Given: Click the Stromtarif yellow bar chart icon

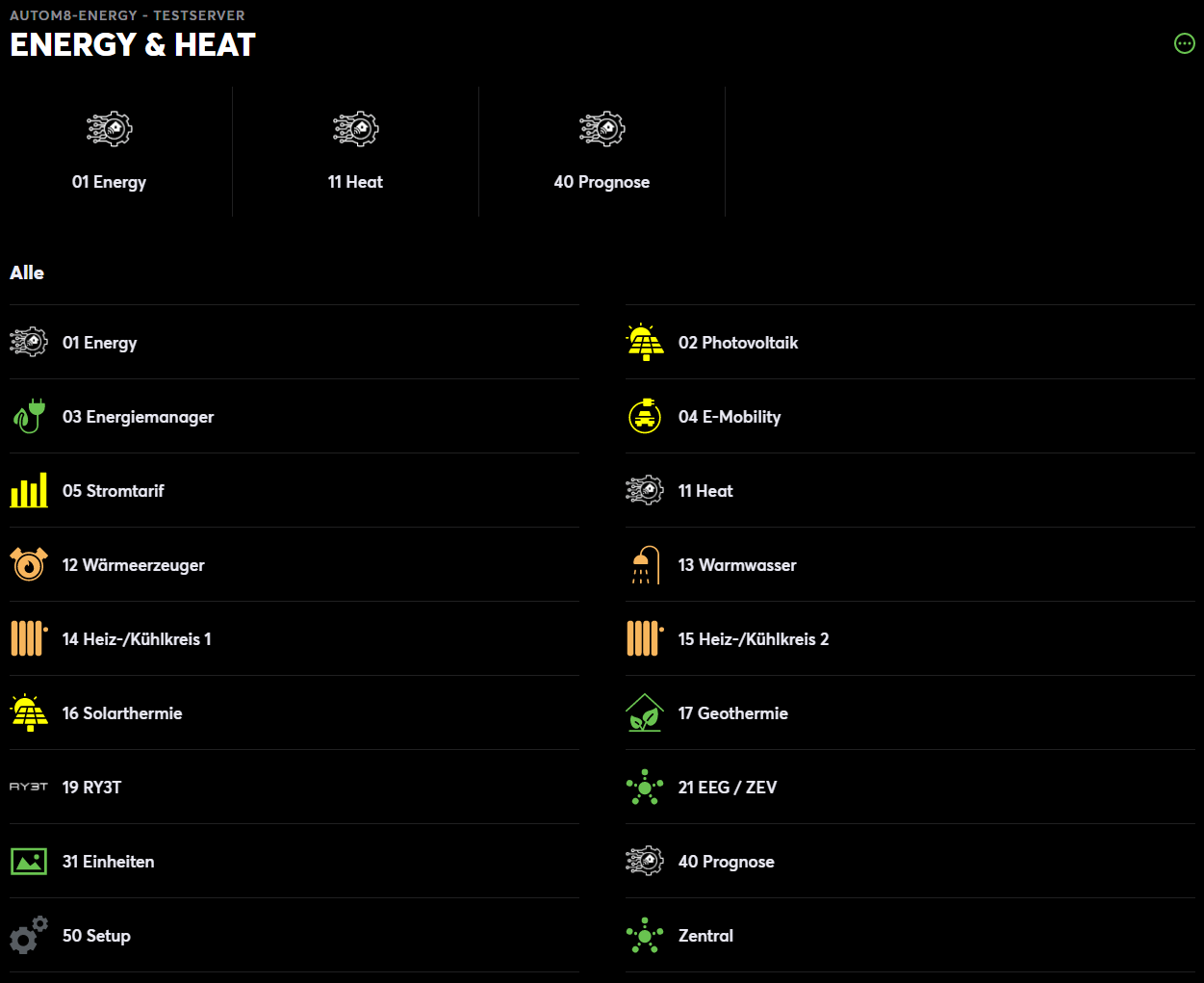Looking at the screenshot, I should [29, 491].
